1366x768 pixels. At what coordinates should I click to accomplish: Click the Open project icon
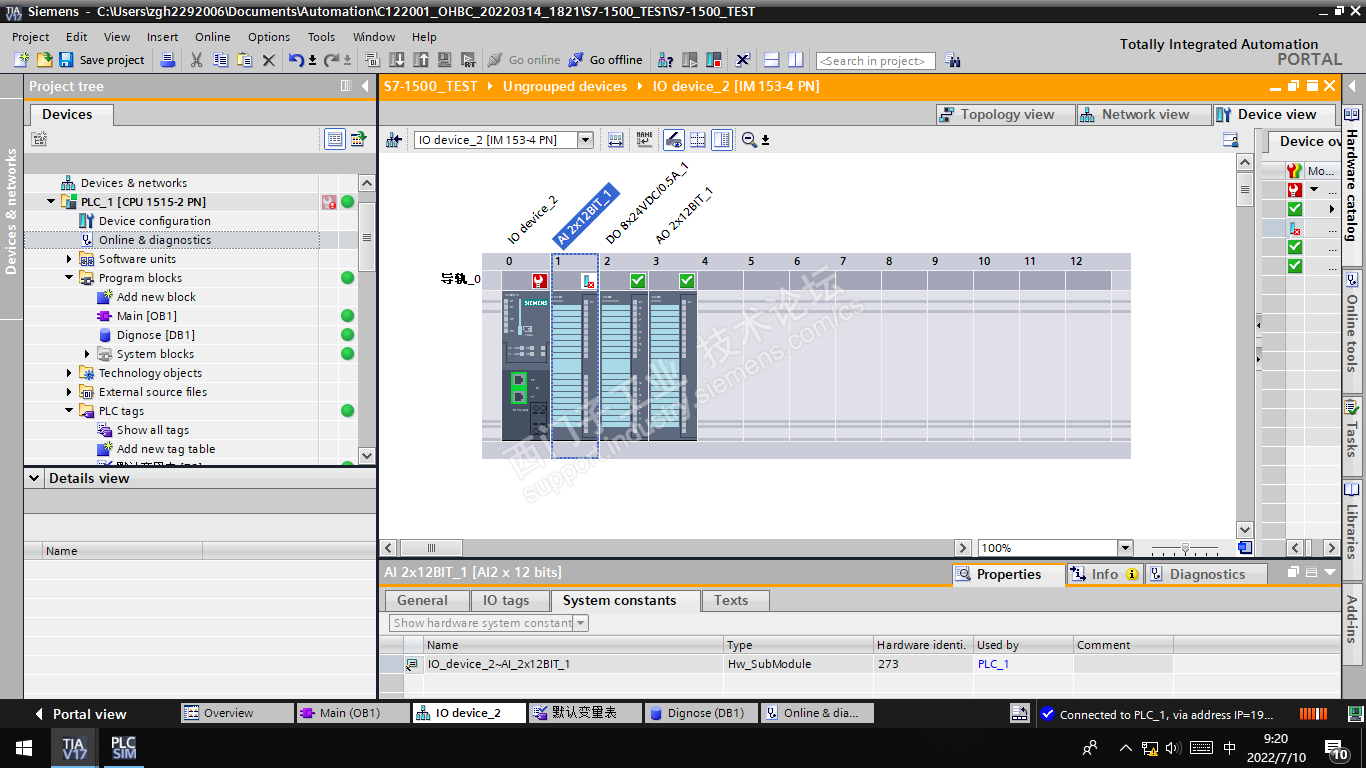pyautogui.click(x=44, y=60)
